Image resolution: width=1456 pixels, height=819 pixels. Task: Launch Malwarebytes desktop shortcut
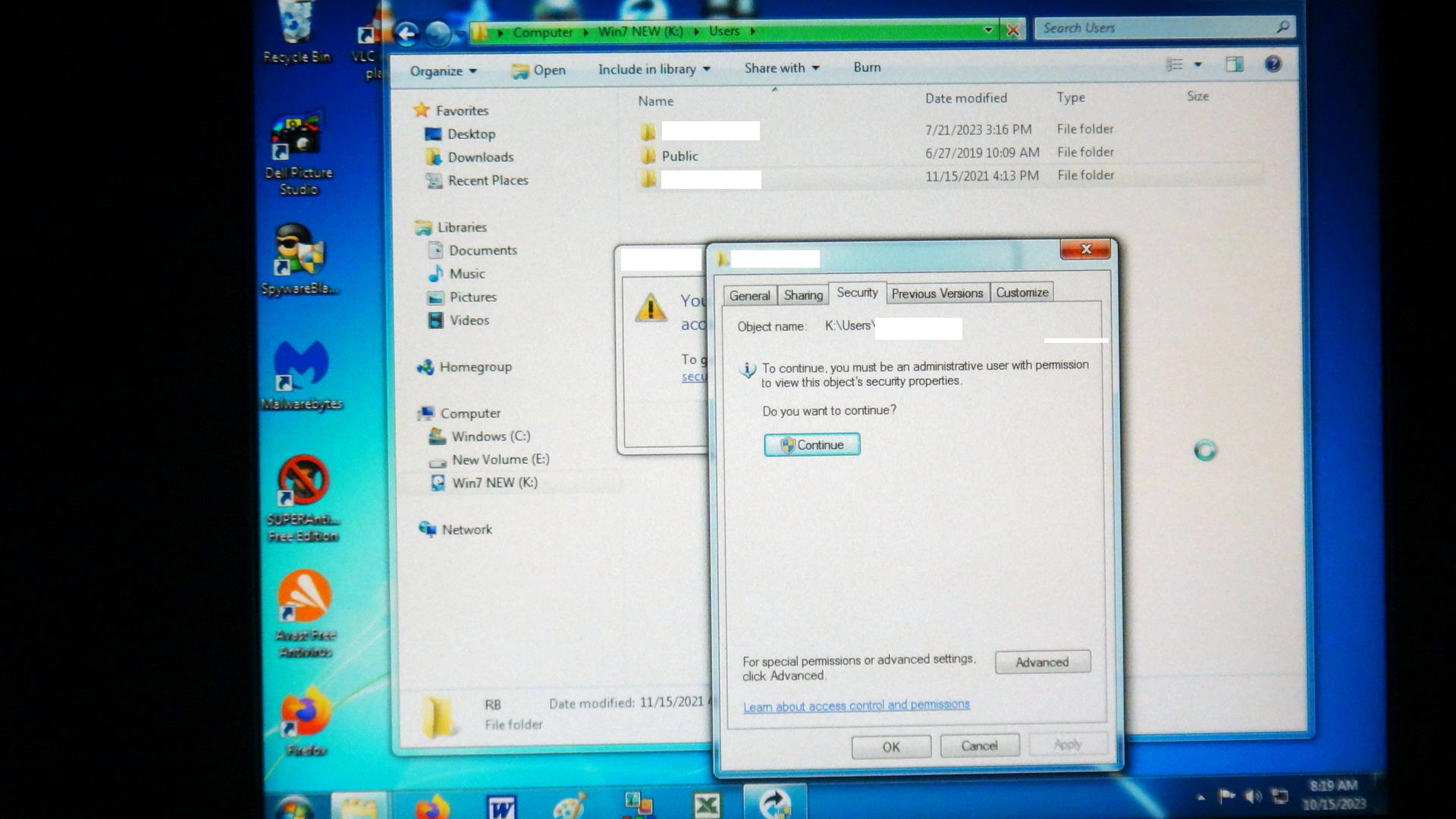coord(301,375)
